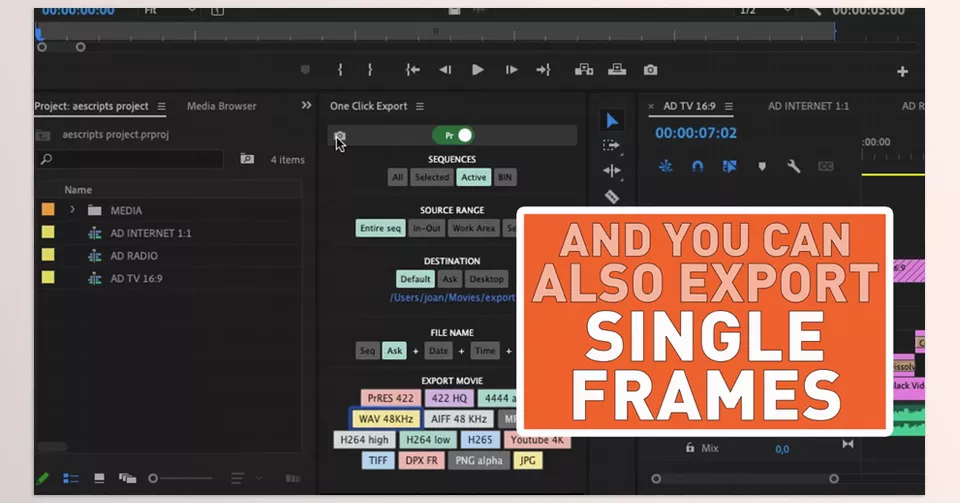This screenshot has width=960, height=503.
Task: Click the timeline Add Marker icon
Action: [x=762, y=166]
